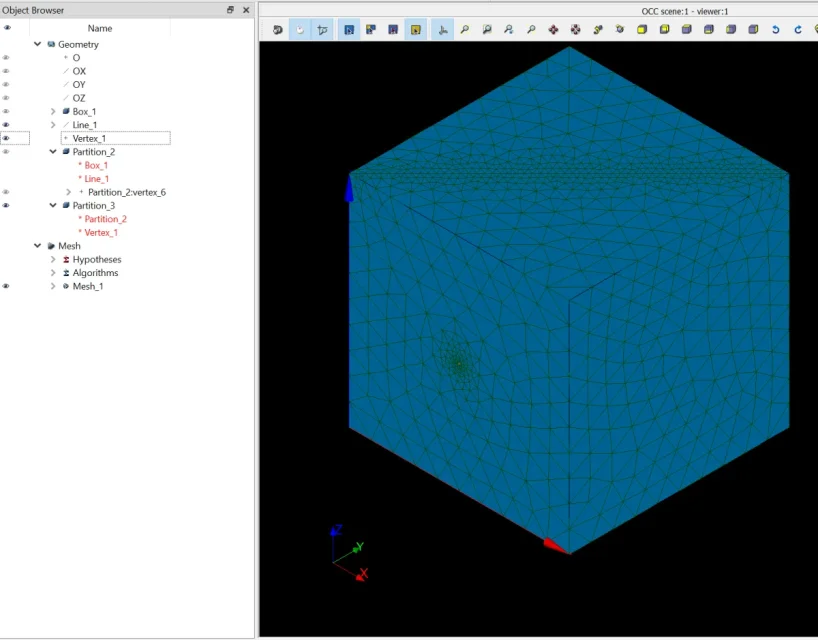
Task: Select Algorithms in the Mesh tree
Action: [95, 273]
